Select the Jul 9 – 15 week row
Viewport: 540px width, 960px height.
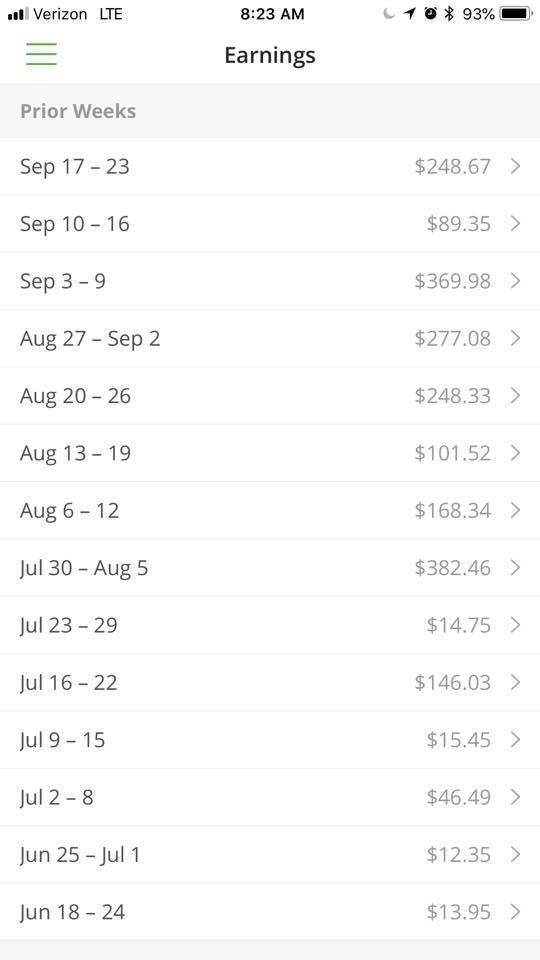(x=270, y=740)
